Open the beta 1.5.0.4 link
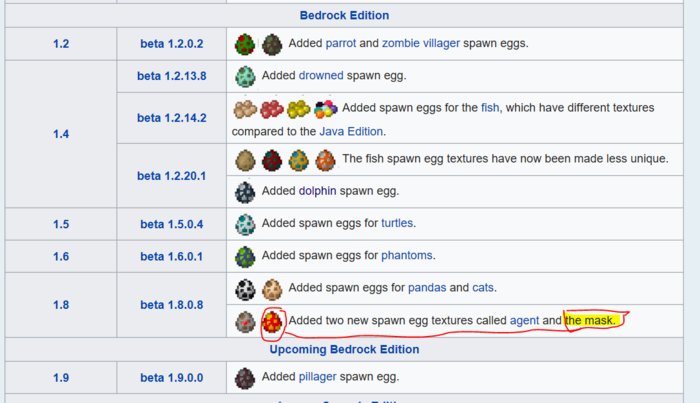Screen dimensions: 700x403 pos(172,224)
